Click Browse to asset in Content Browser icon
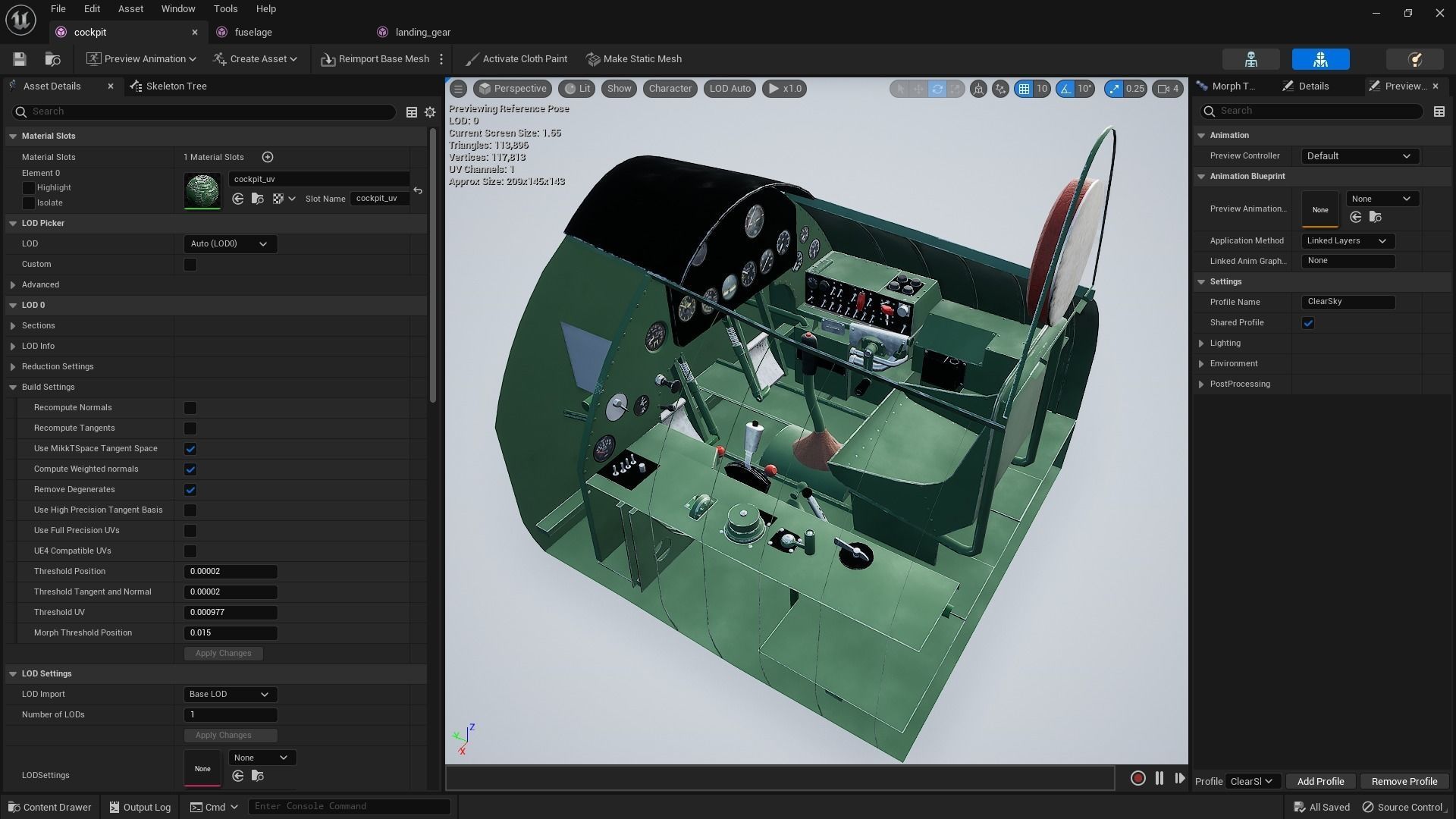This screenshot has height=819, width=1456. click(x=52, y=59)
